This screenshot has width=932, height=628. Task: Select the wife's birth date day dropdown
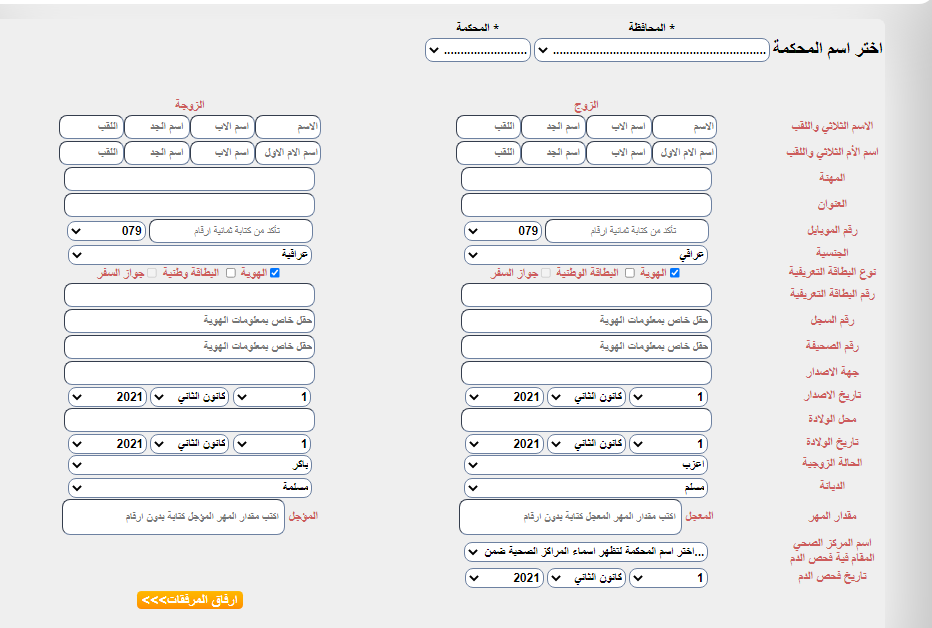tap(272, 444)
